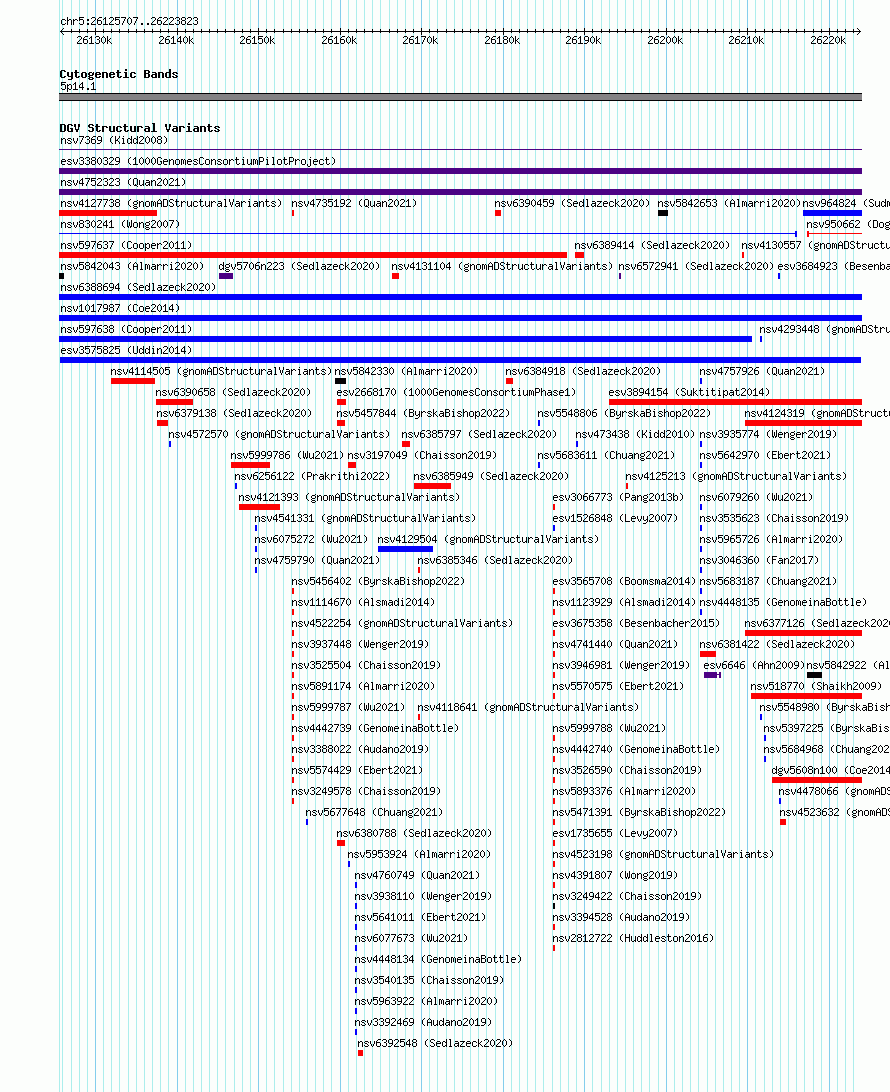Viewport: 890px width, 1092px height.
Task: Open nsv4735192 (Quan2021) variant
Action: [x=354, y=203]
